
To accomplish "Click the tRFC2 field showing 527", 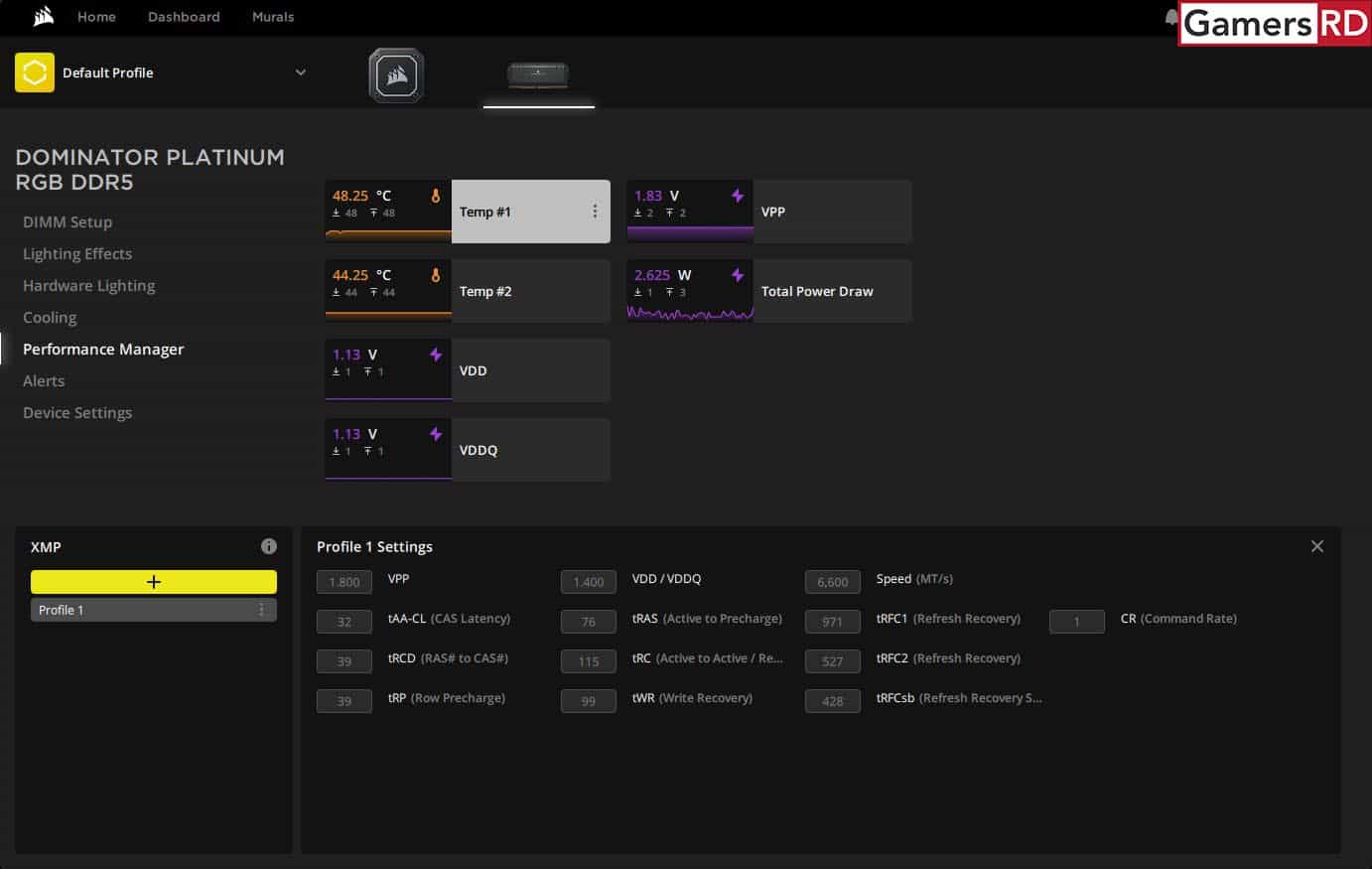I will [833, 661].
